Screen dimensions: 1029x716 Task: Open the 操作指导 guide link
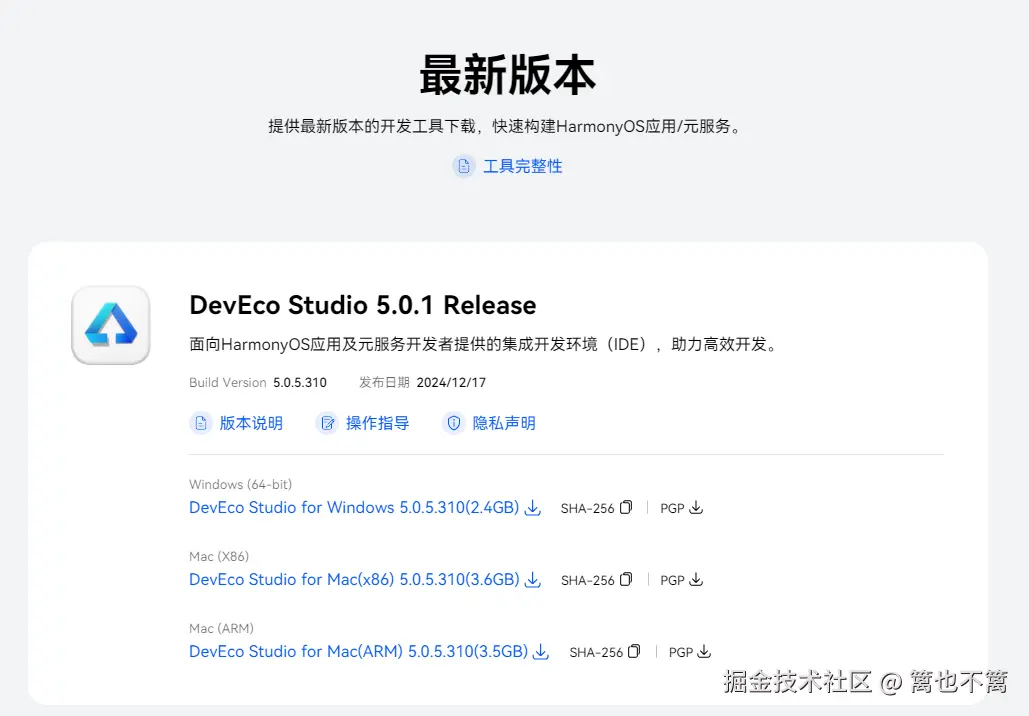point(377,423)
